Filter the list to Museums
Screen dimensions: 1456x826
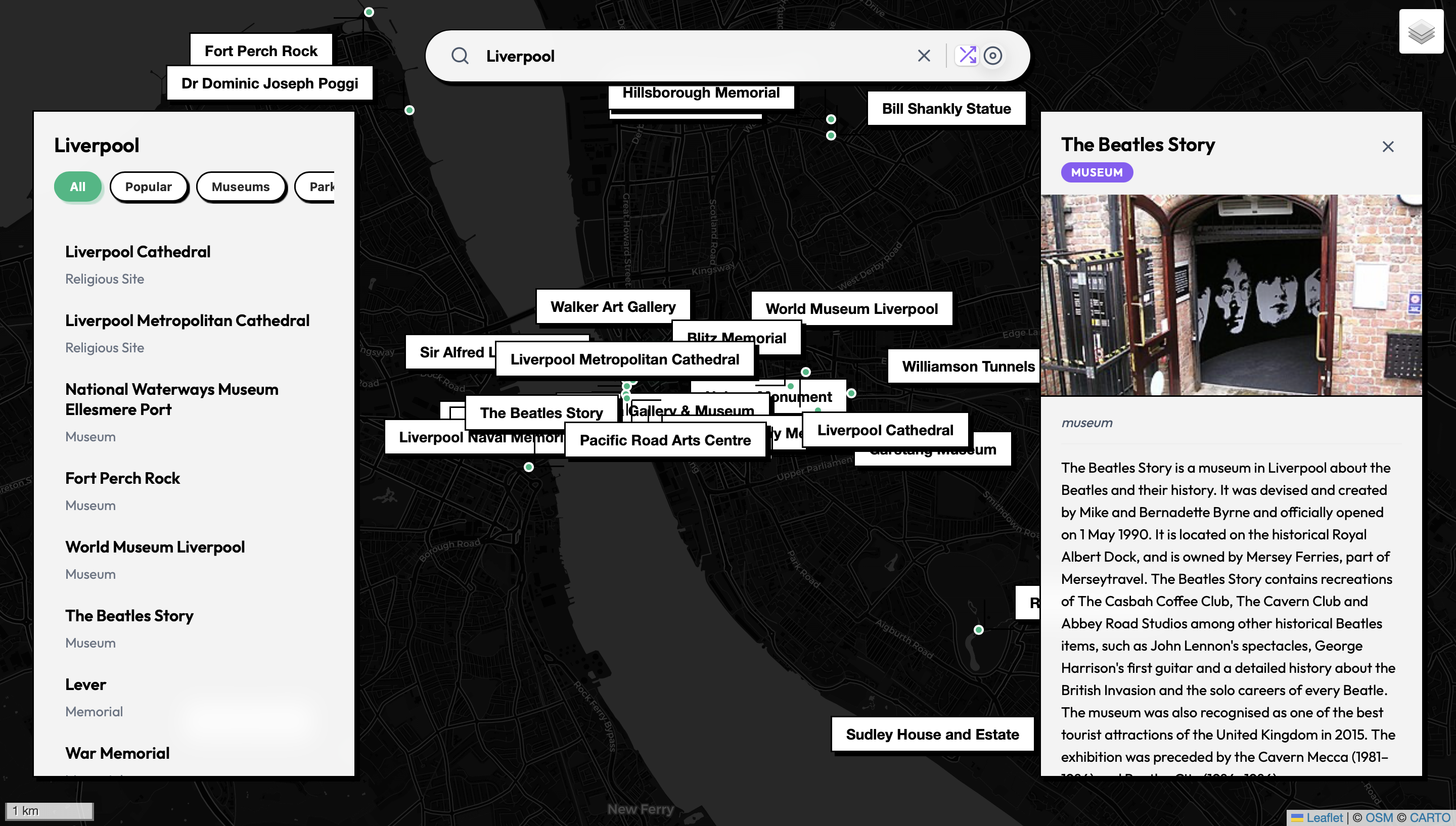(x=241, y=187)
